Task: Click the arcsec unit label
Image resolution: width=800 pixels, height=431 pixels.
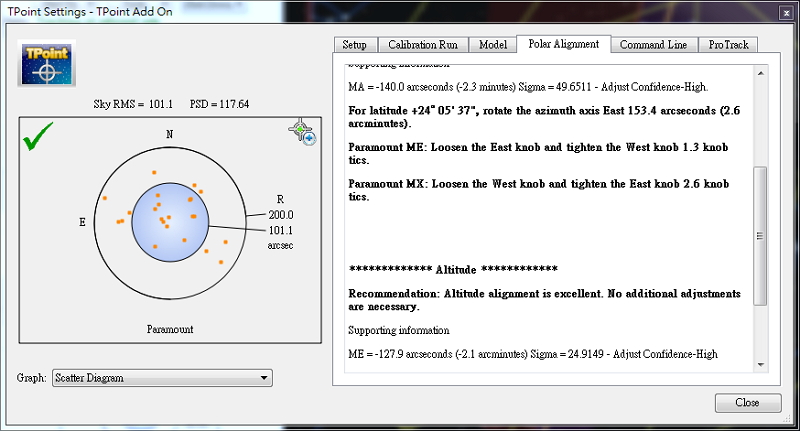Action: point(280,245)
